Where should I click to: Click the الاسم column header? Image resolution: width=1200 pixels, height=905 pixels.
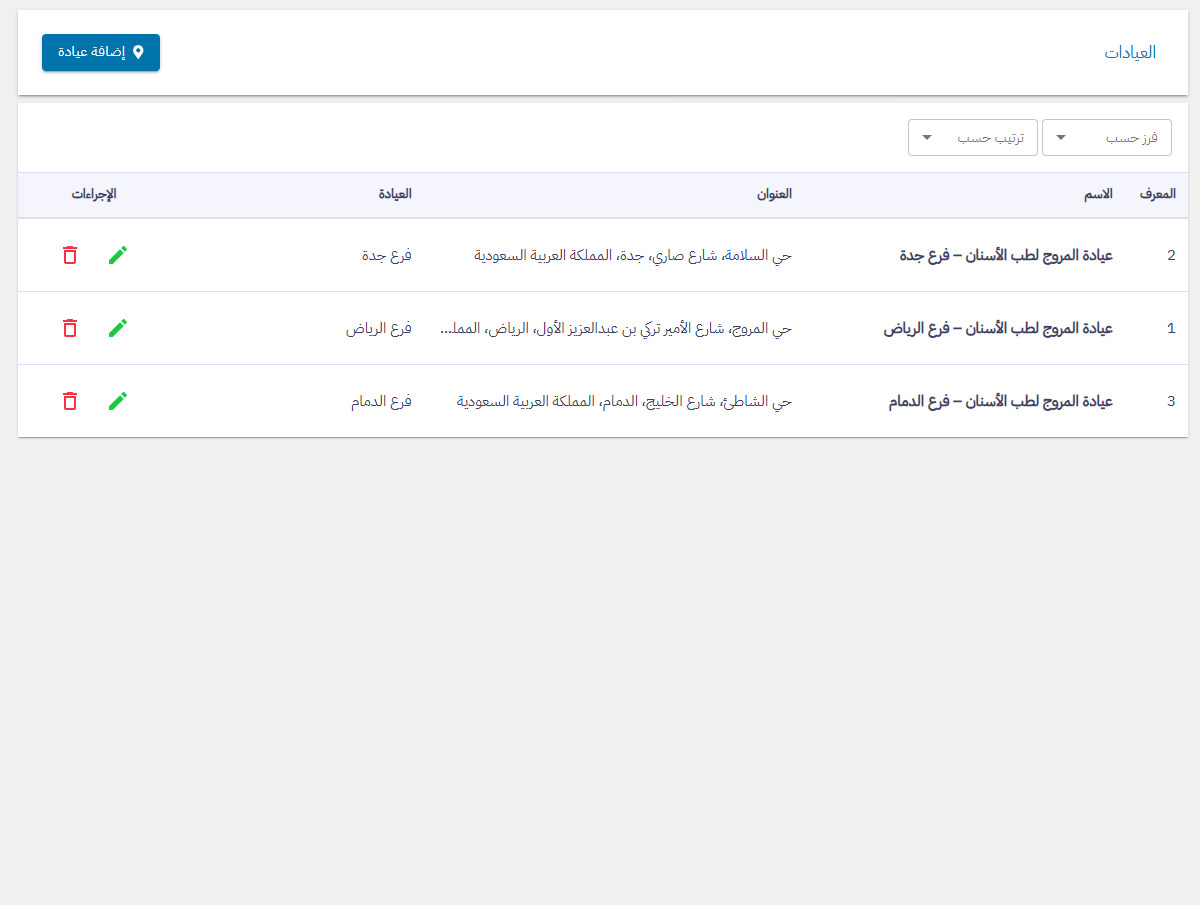1099,194
